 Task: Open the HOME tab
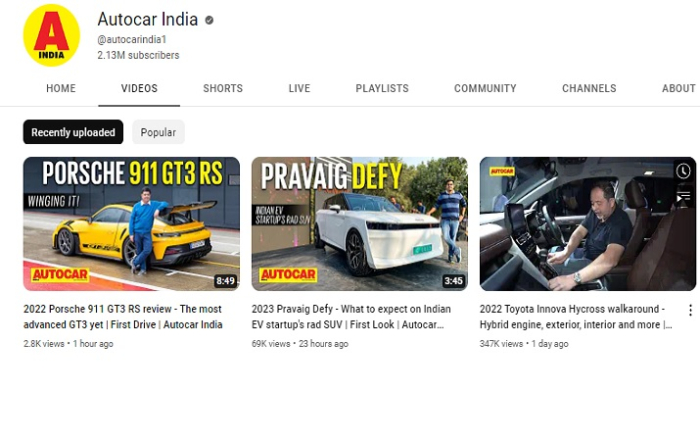pyautogui.click(x=61, y=88)
